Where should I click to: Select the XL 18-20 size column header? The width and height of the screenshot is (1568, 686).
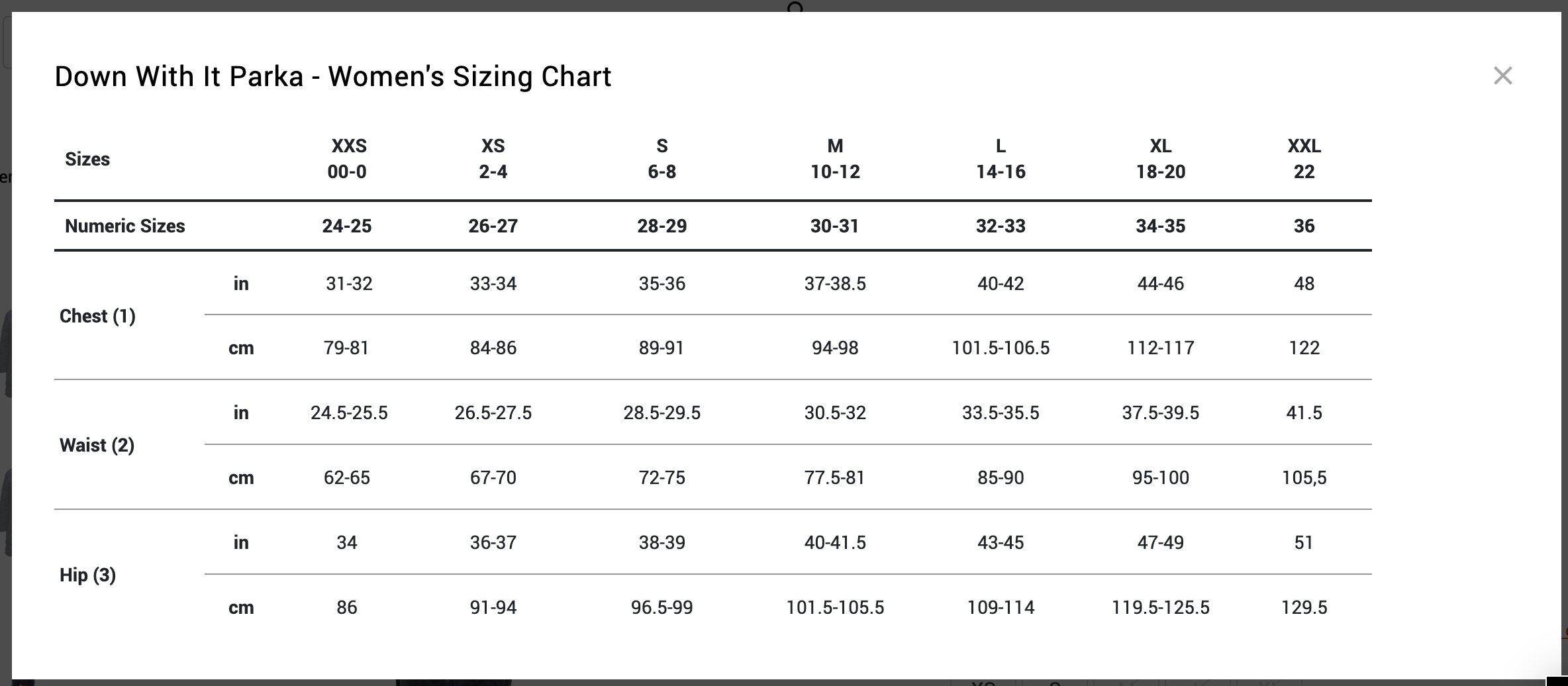click(x=1161, y=159)
